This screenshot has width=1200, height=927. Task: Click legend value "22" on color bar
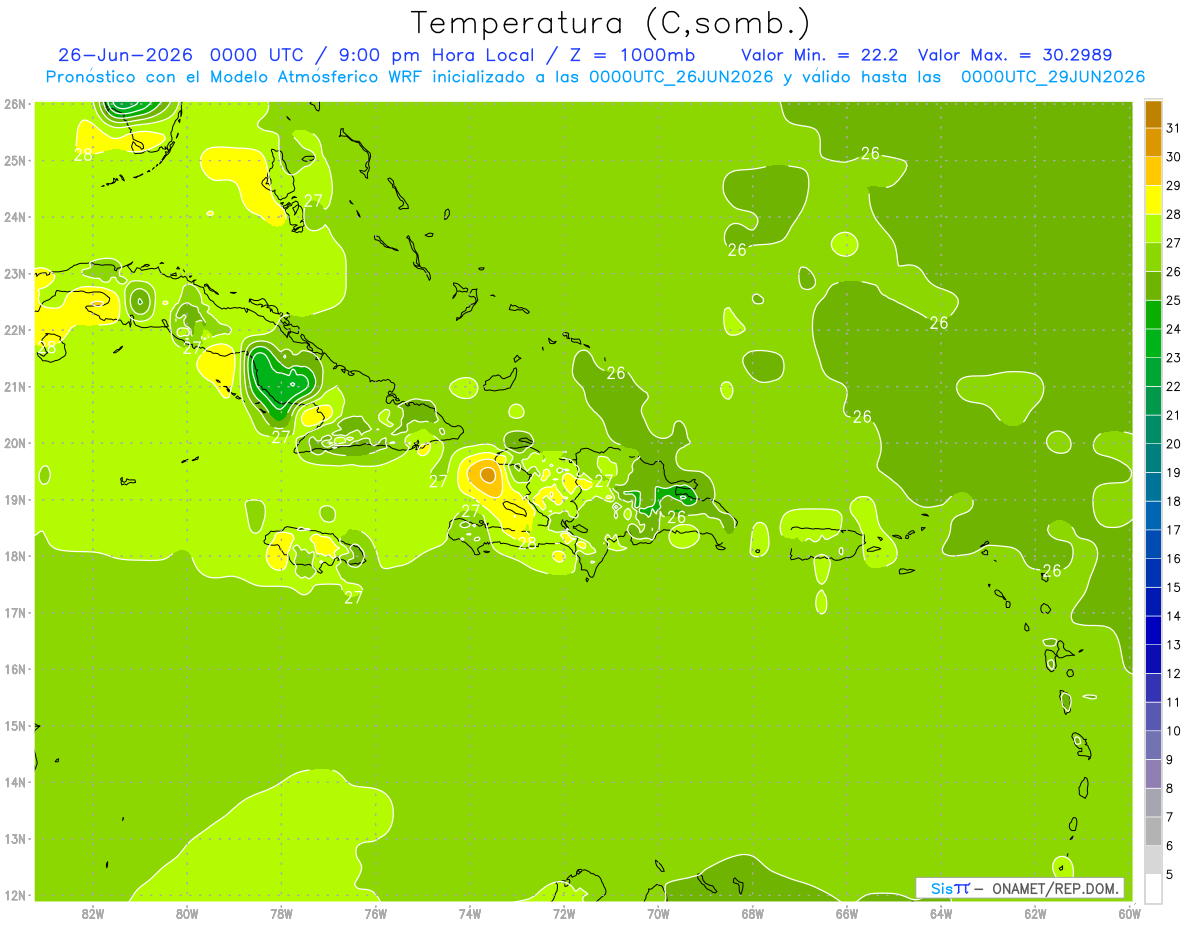[x=1173, y=386]
